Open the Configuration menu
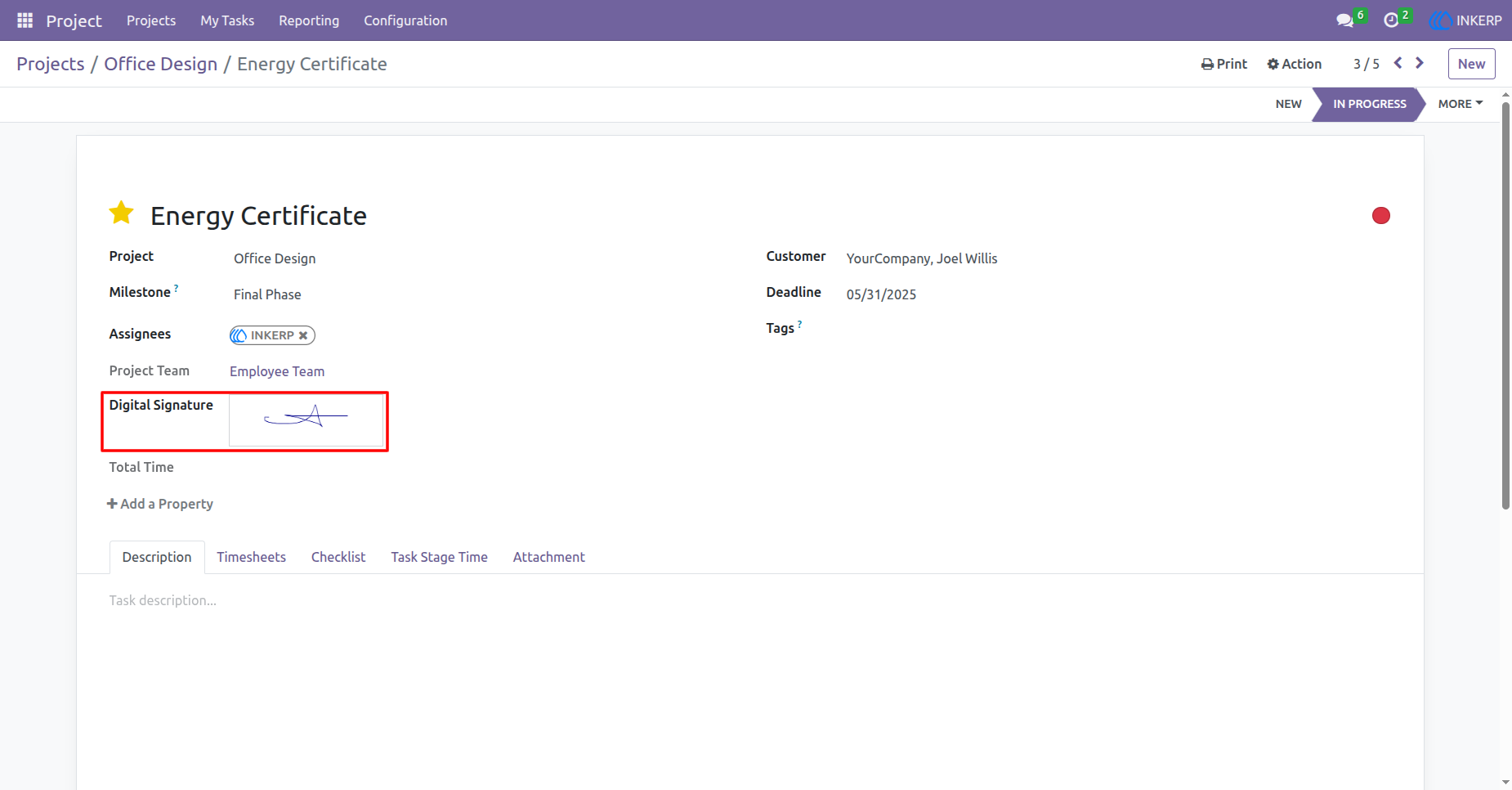 (x=405, y=20)
